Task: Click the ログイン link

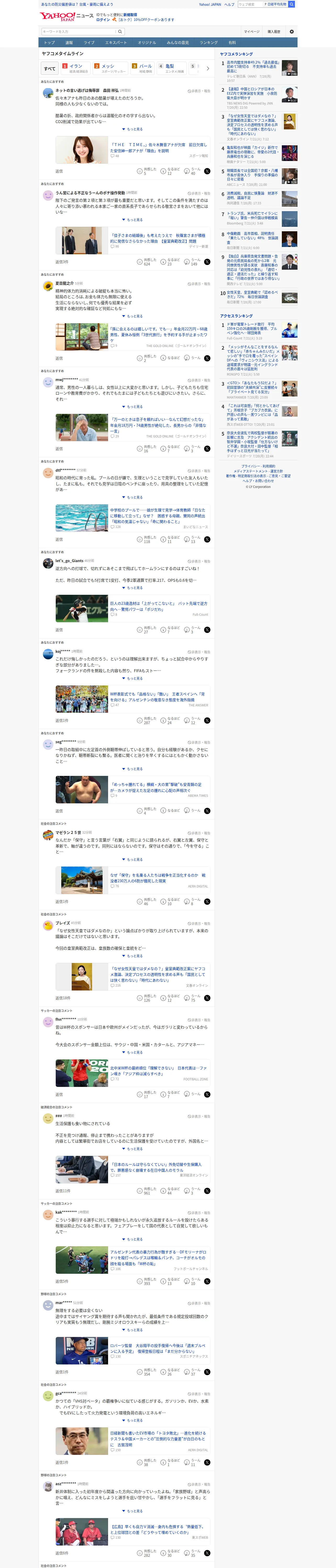Action: click(103, 20)
